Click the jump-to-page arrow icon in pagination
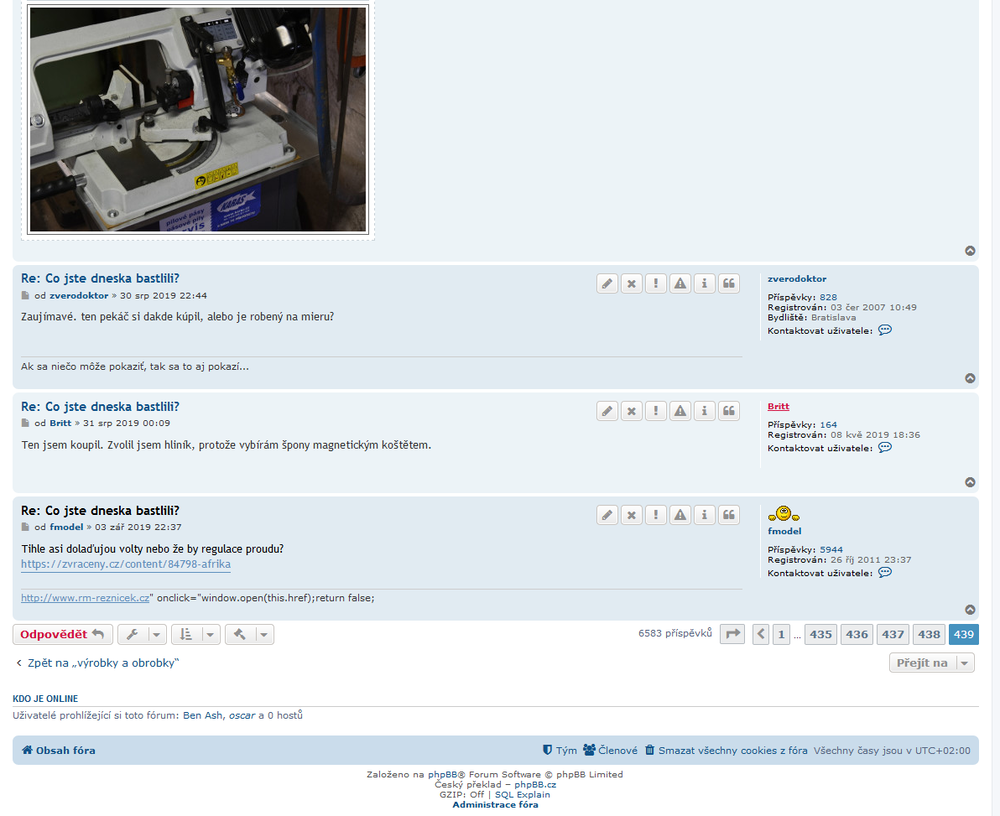Image resolution: width=1000 pixels, height=816 pixels. (x=732, y=634)
